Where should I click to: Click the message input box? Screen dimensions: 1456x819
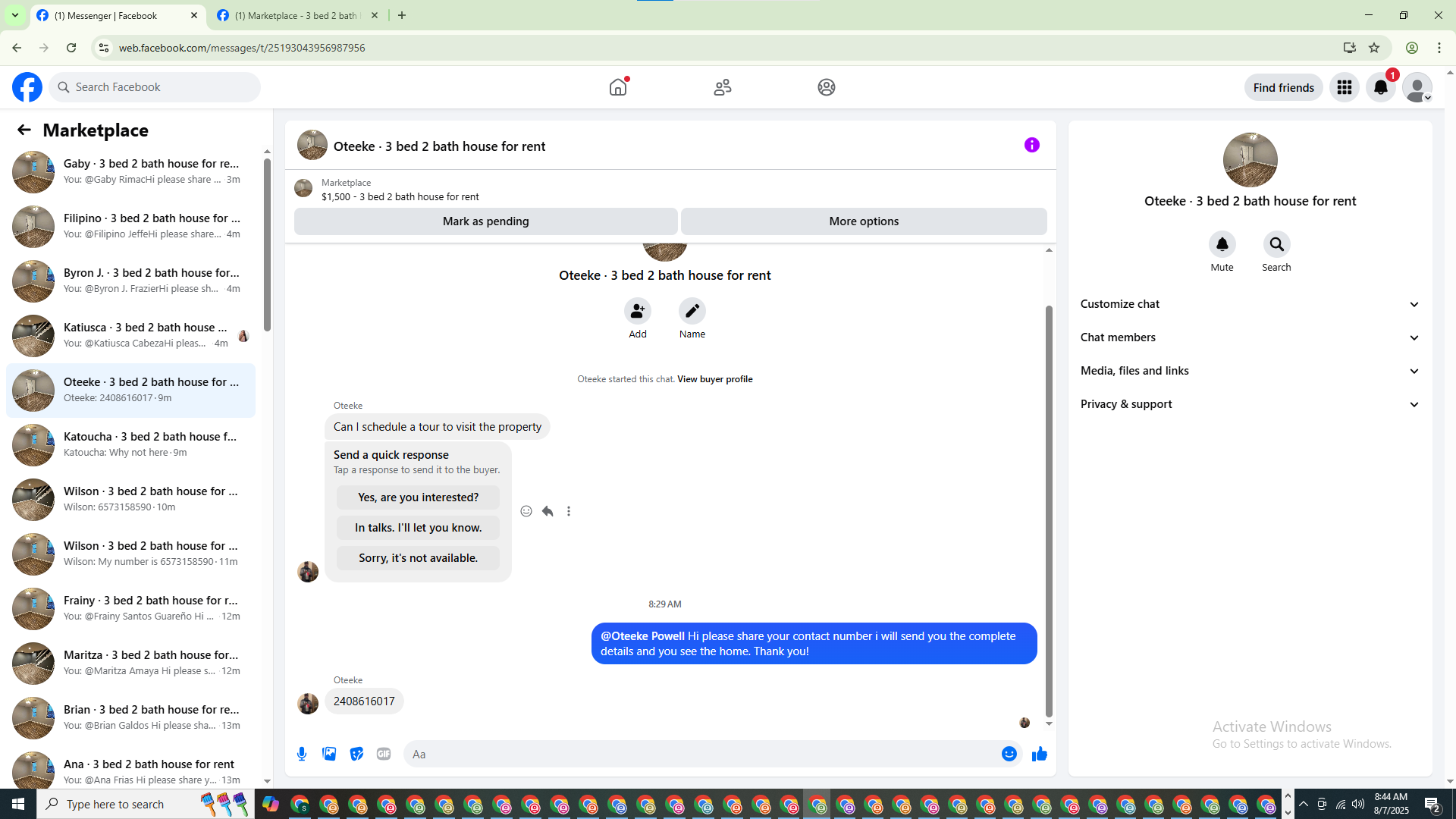tap(701, 754)
